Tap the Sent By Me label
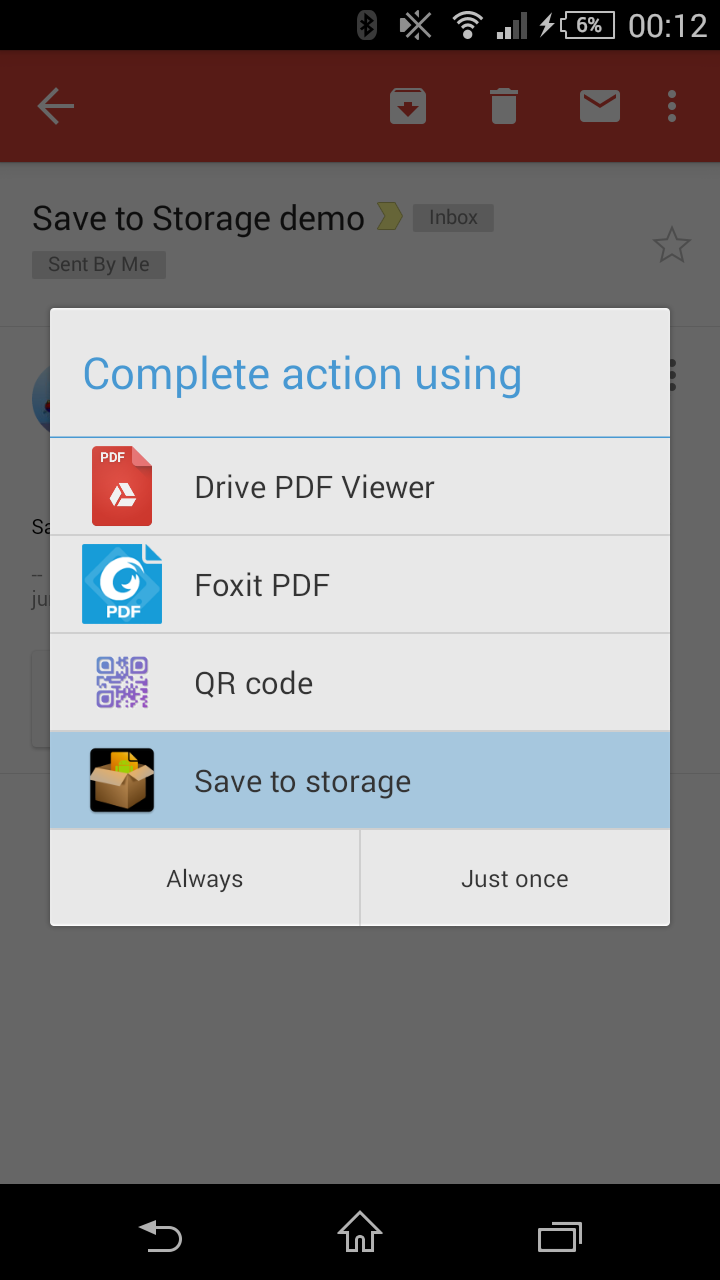Viewport: 720px width, 1280px height. pos(98,264)
